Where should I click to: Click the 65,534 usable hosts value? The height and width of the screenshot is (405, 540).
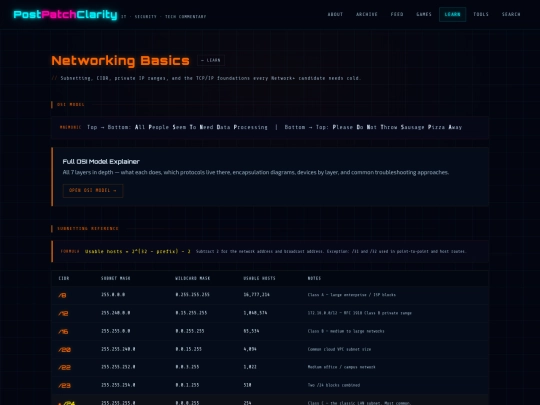(251, 331)
